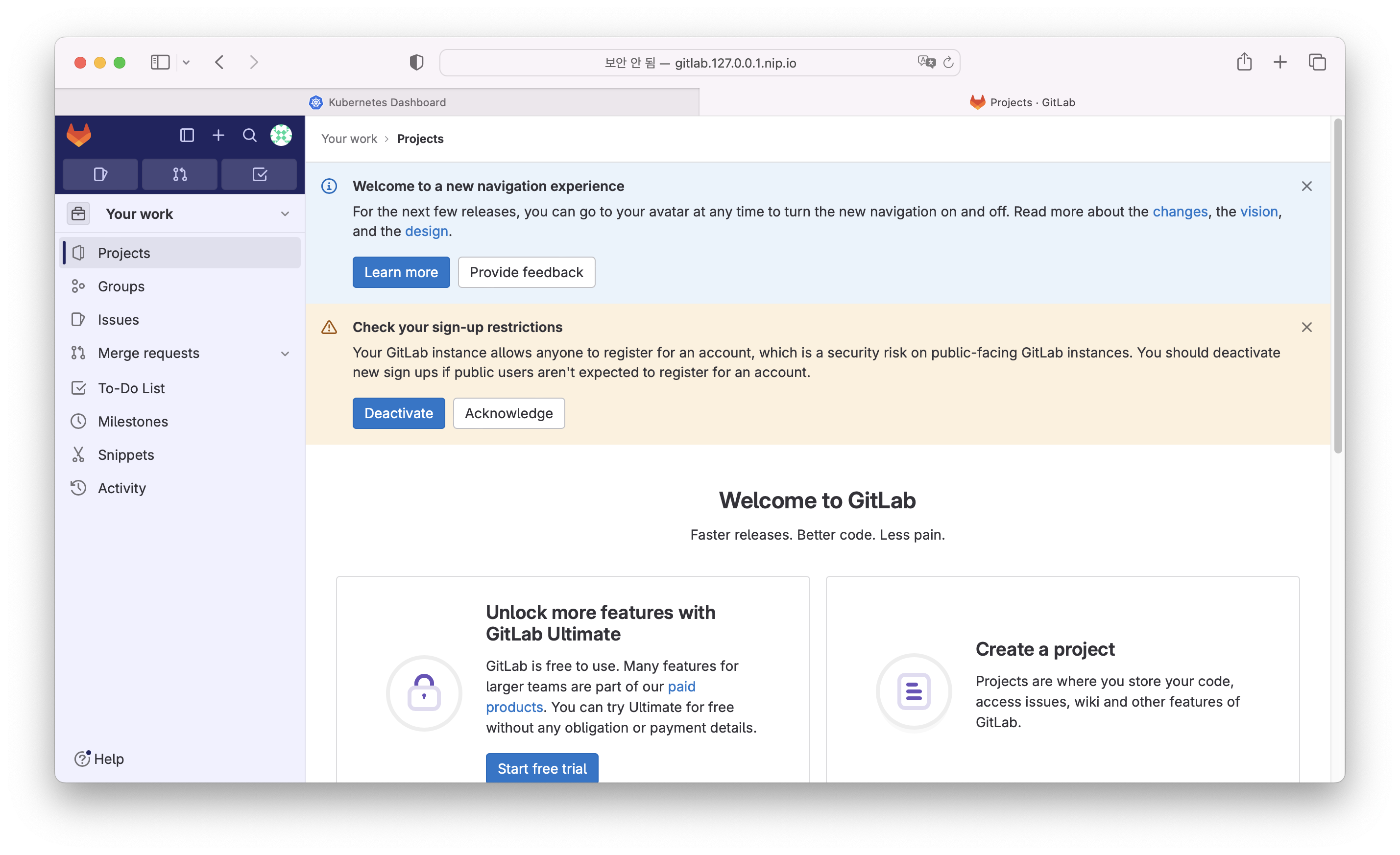Dismiss the navigation experience notification
The height and width of the screenshot is (855, 1400).
[x=1307, y=186]
